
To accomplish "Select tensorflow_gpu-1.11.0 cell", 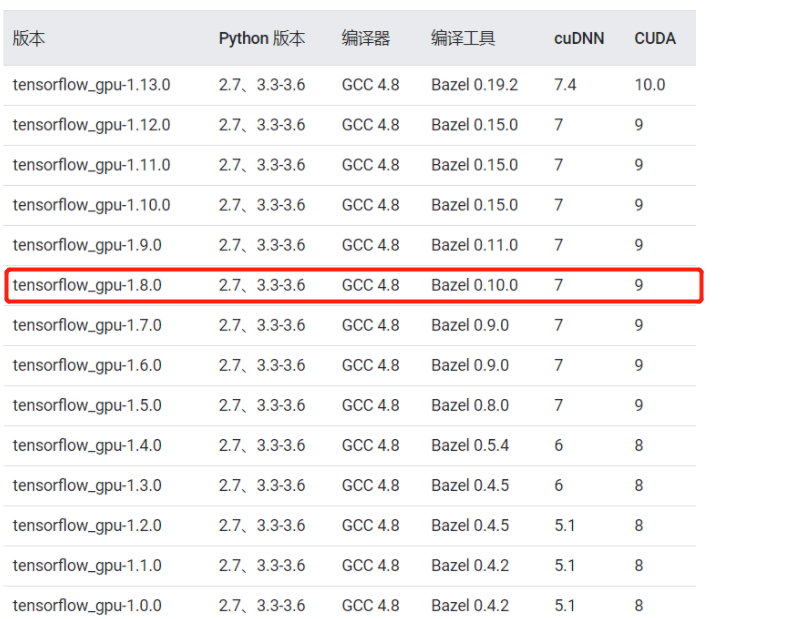I will click(91, 165).
